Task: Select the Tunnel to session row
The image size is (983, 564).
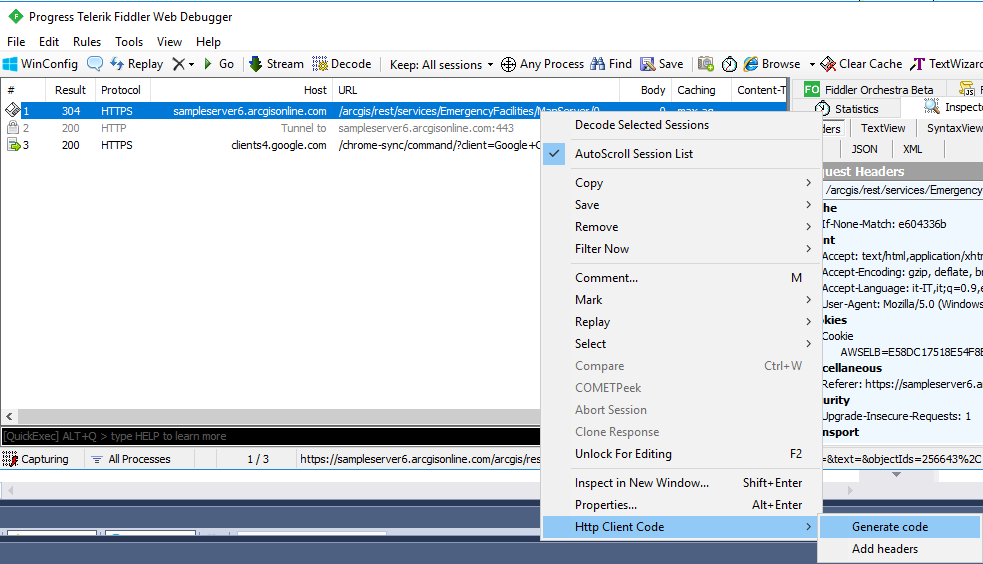Action: [x=271, y=128]
